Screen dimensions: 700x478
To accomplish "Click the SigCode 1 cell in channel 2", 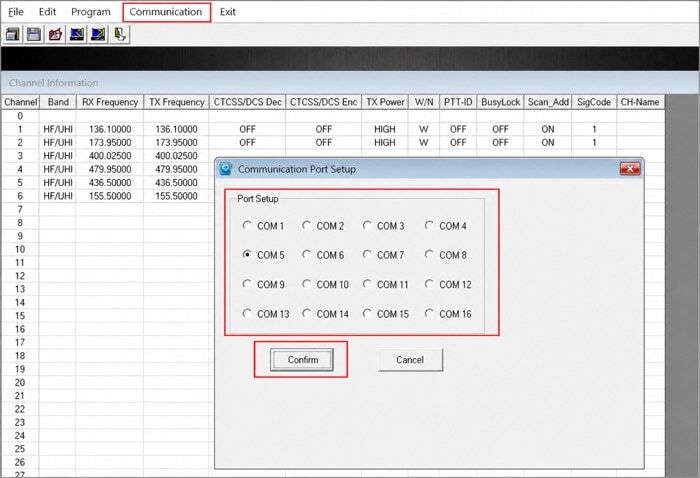I will (594, 142).
